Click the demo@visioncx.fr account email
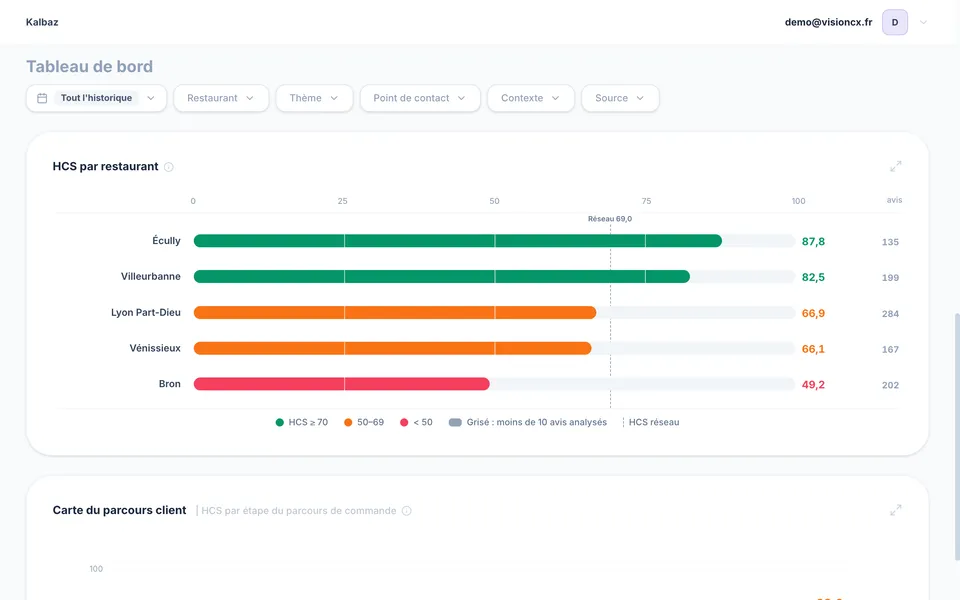The height and width of the screenshot is (600, 960). [x=828, y=22]
